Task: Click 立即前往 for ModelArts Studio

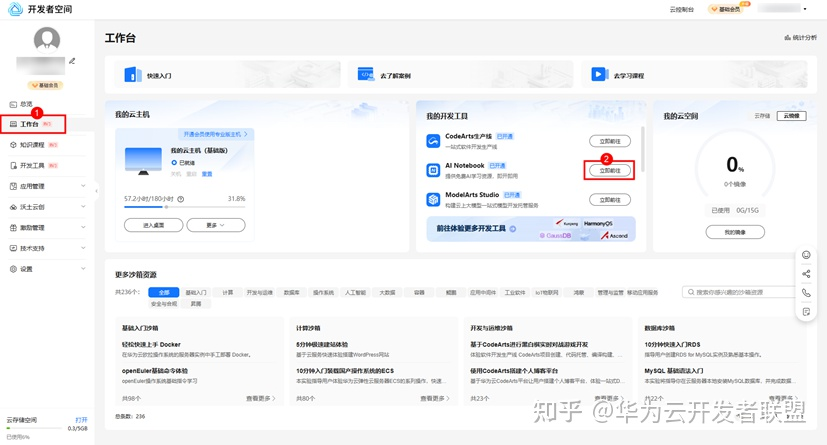Action: [x=610, y=200]
